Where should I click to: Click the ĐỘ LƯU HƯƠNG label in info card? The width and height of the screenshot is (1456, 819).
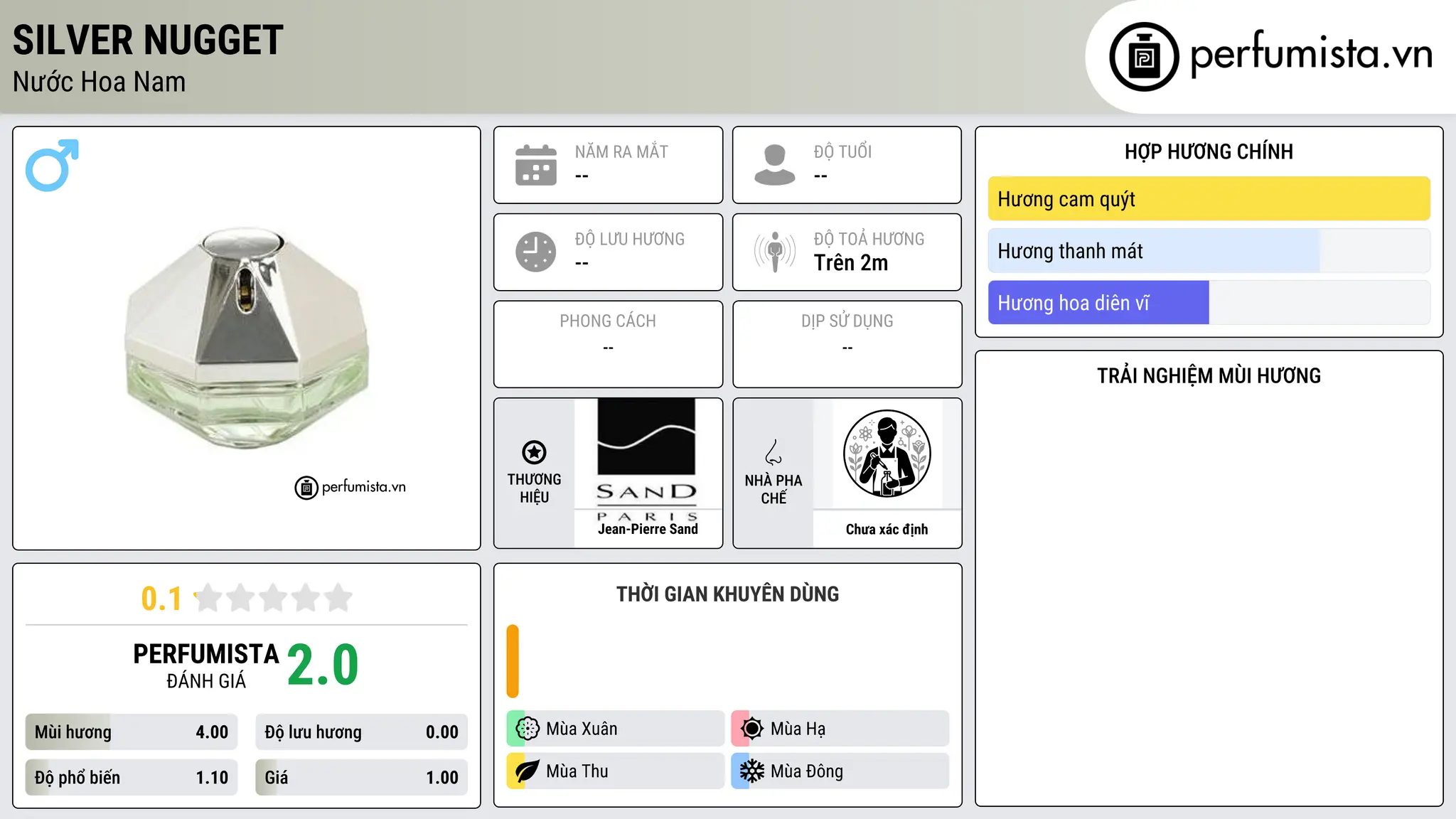[630, 239]
